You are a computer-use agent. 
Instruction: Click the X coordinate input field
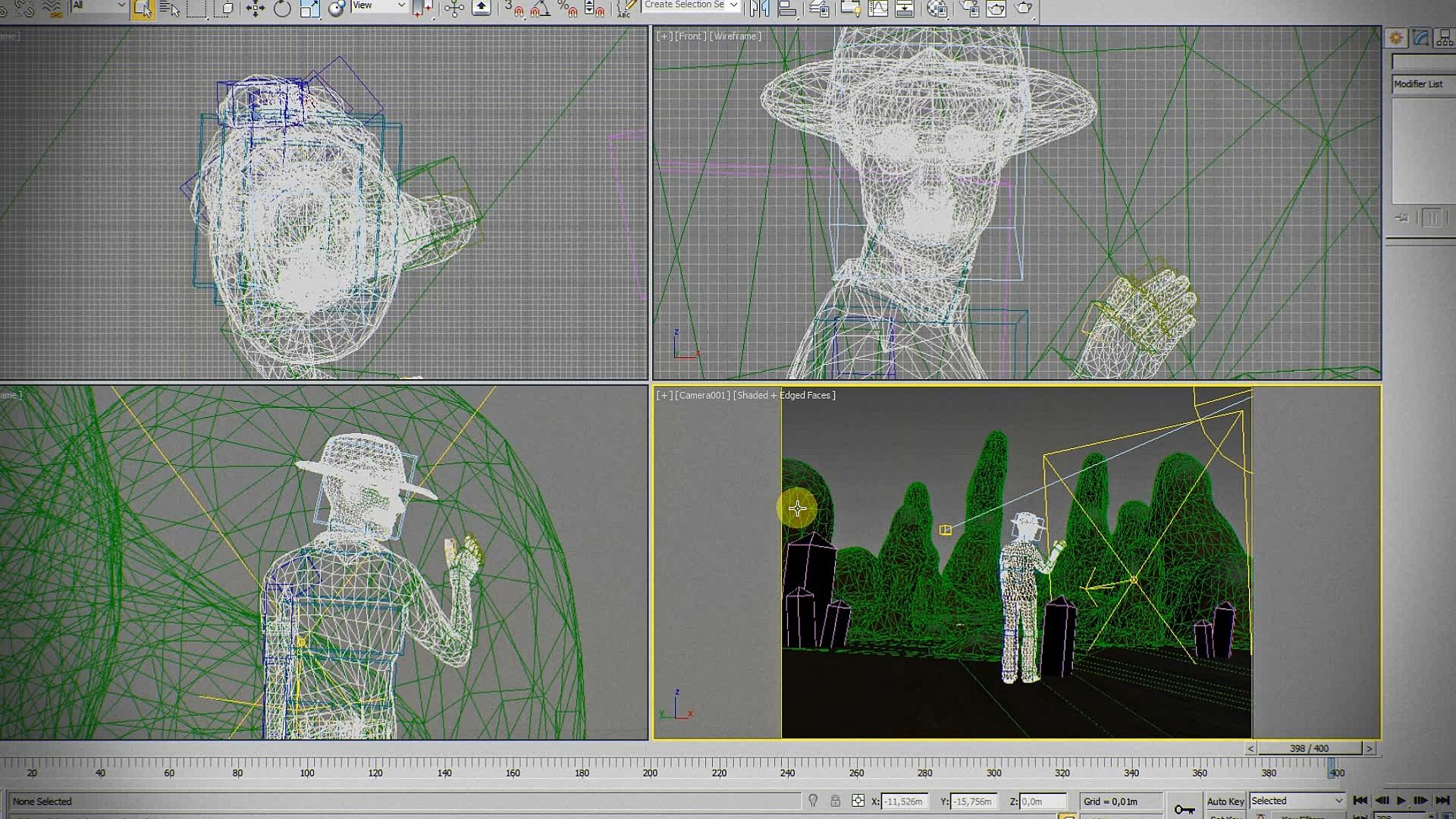[905, 801]
